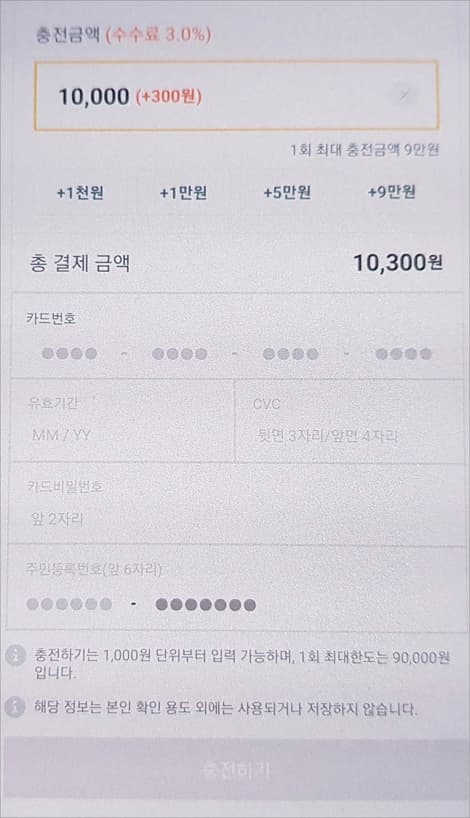Select the second card number group
Screen dimensions: 470x818
tap(179, 354)
